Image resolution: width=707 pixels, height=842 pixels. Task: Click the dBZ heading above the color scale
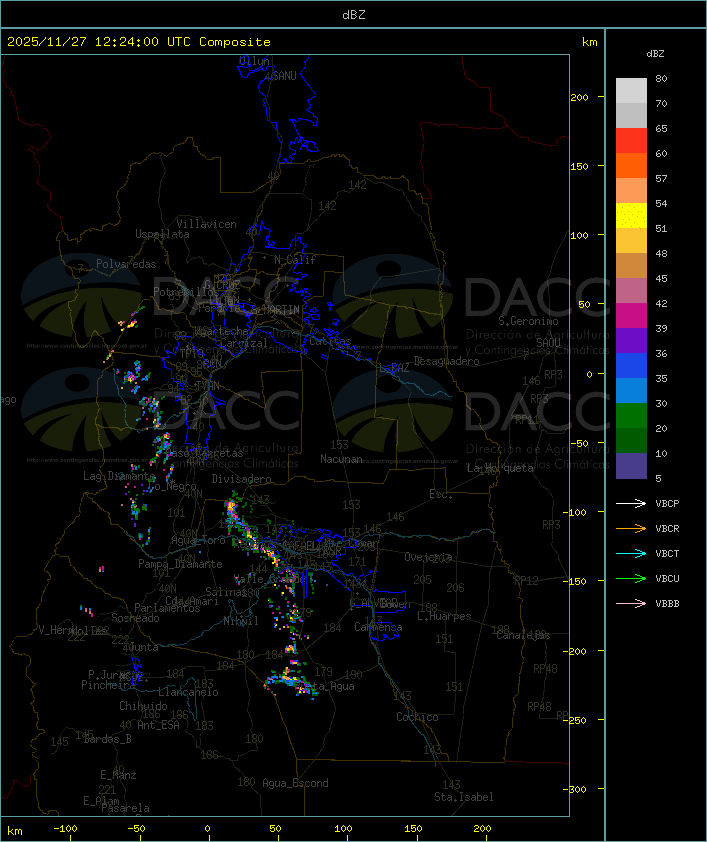tap(655, 54)
